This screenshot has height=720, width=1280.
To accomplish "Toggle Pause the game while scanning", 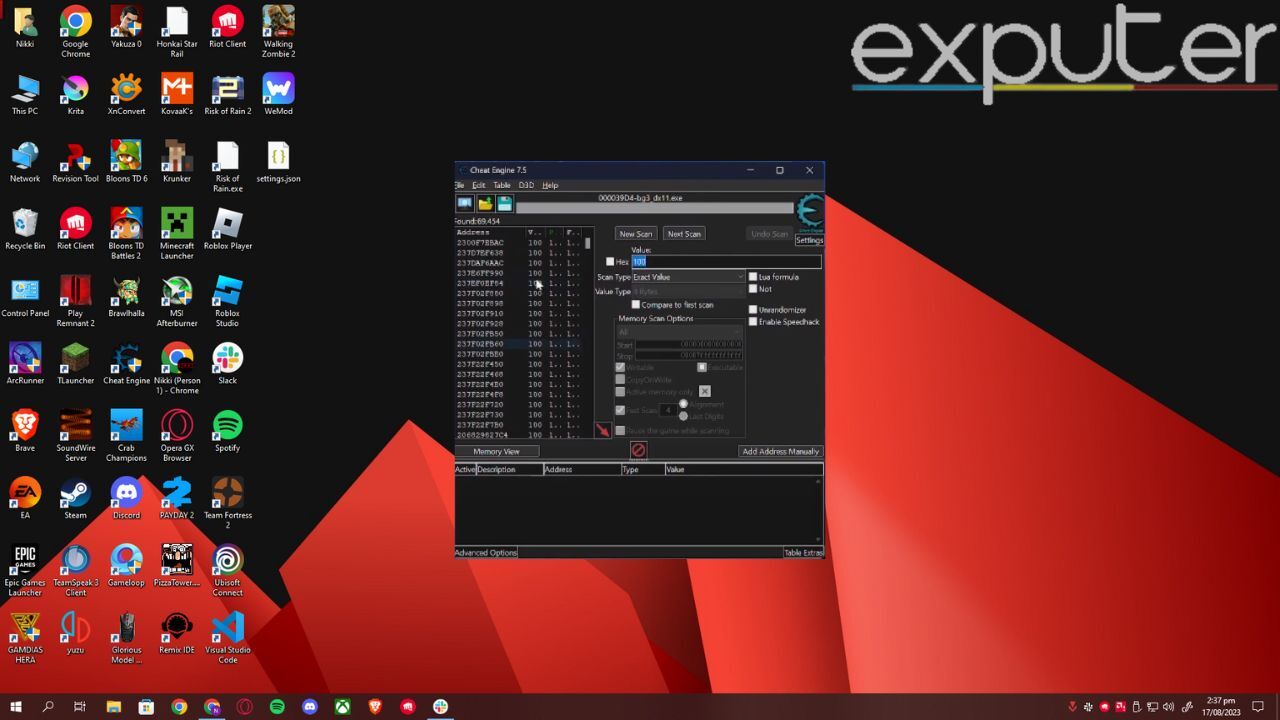I will 620,431.
